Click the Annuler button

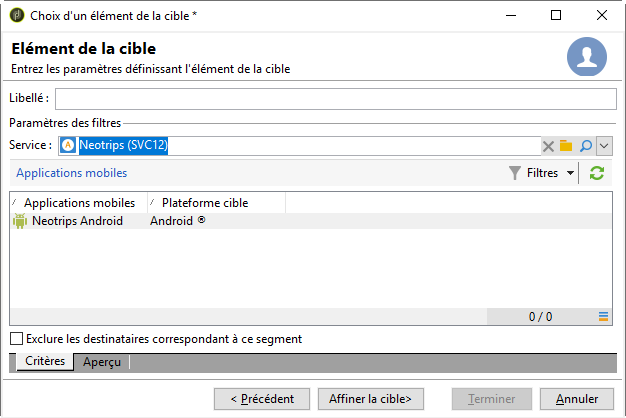[x=576, y=399]
